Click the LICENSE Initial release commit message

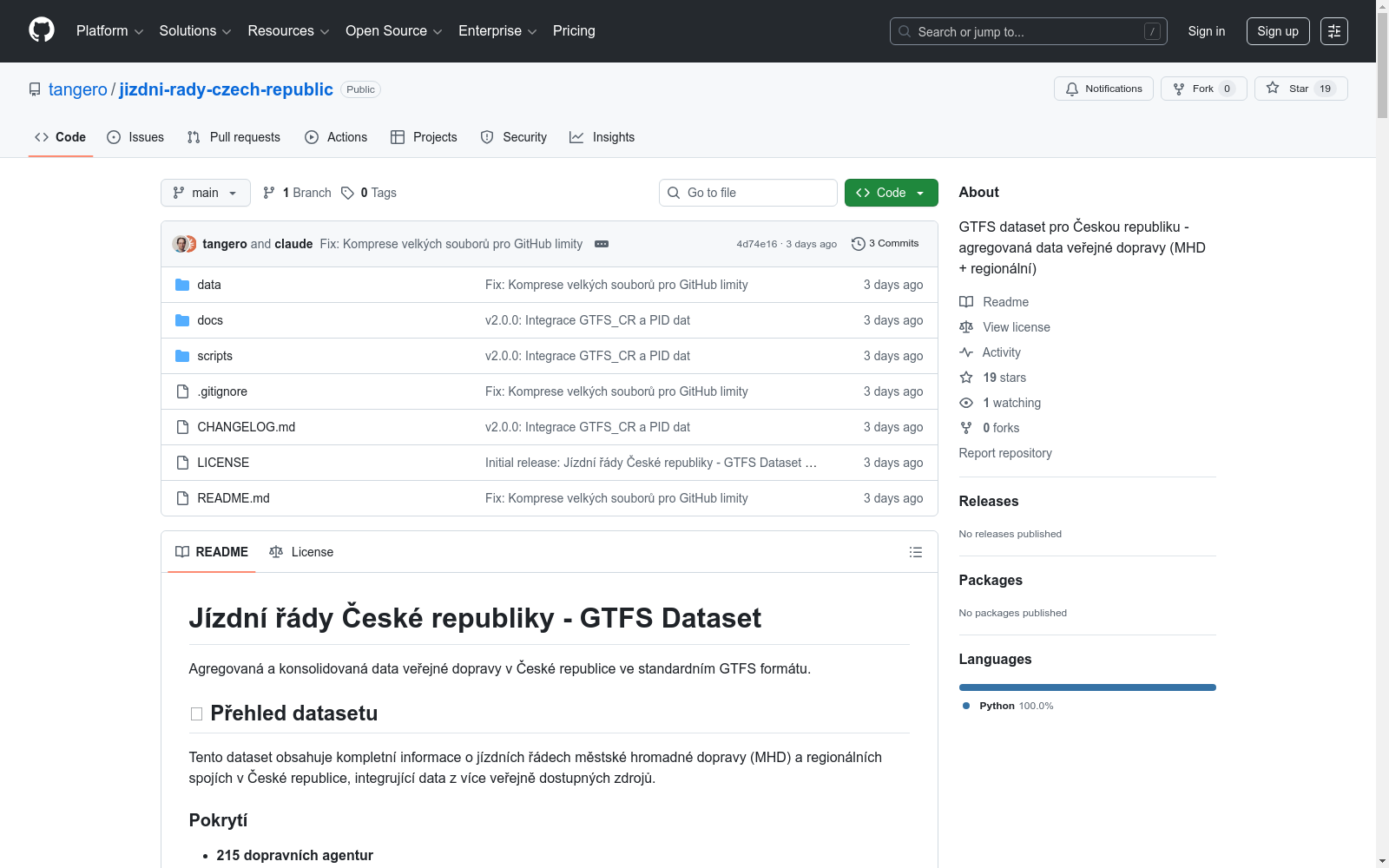point(651,463)
